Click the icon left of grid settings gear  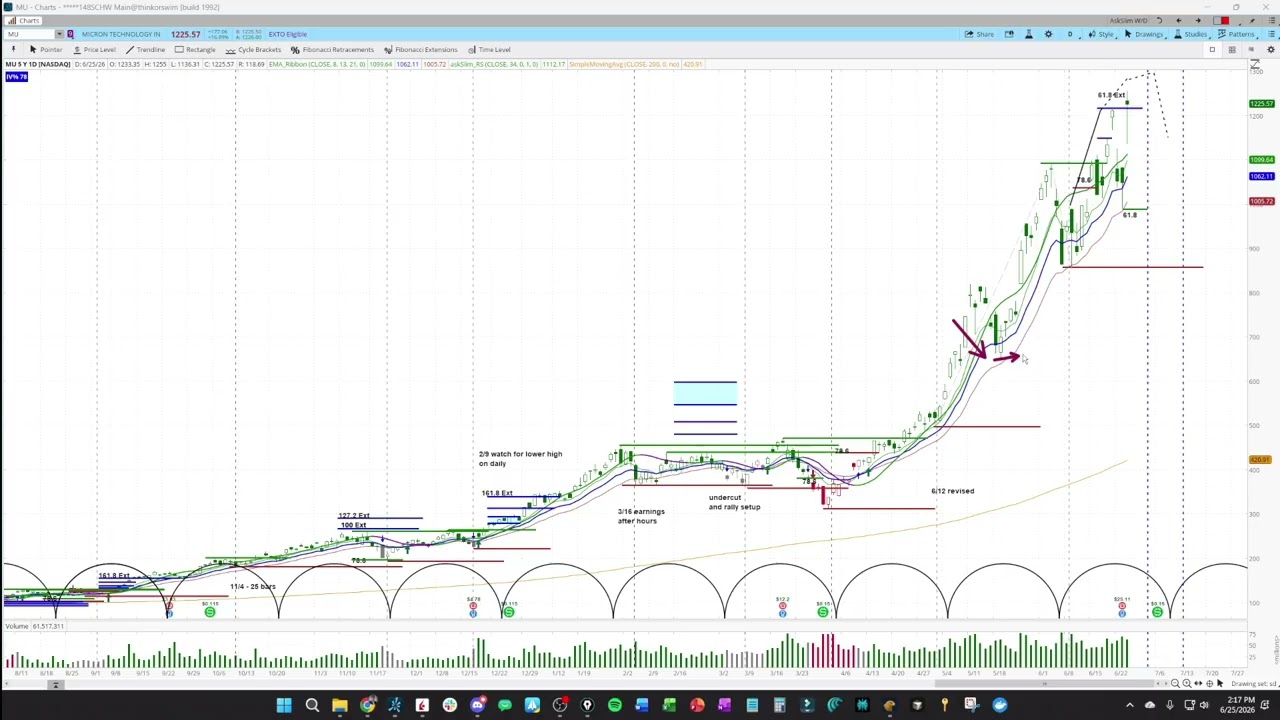(x=1251, y=49)
